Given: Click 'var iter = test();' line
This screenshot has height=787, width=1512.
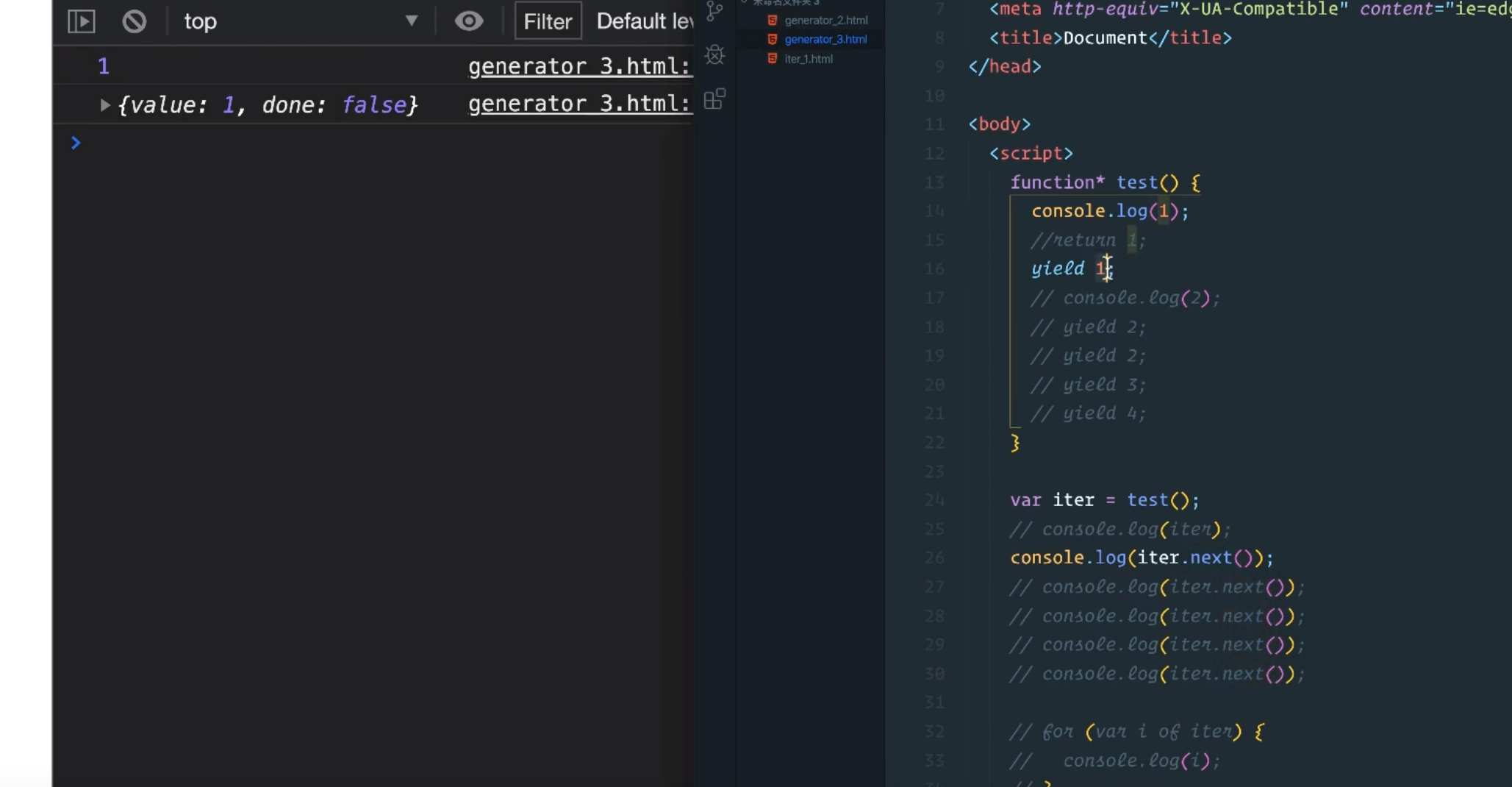Looking at the screenshot, I should (1105, 500).
